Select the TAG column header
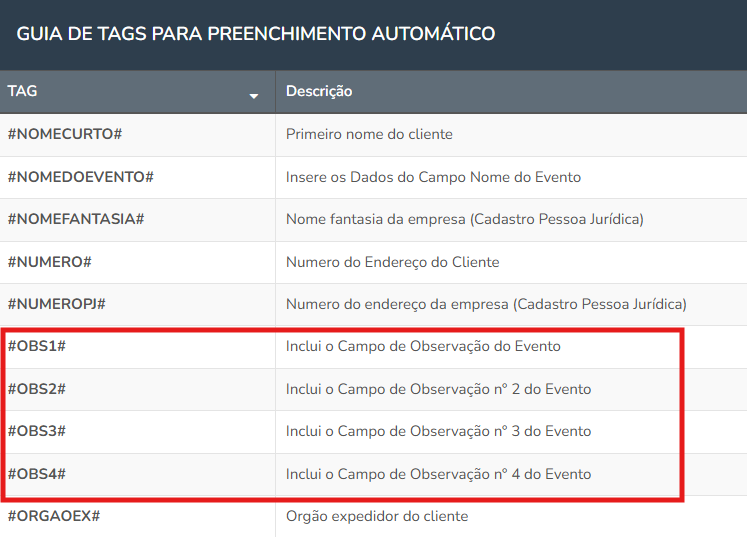This screenshot has width=747, height=537. point(138,92)
